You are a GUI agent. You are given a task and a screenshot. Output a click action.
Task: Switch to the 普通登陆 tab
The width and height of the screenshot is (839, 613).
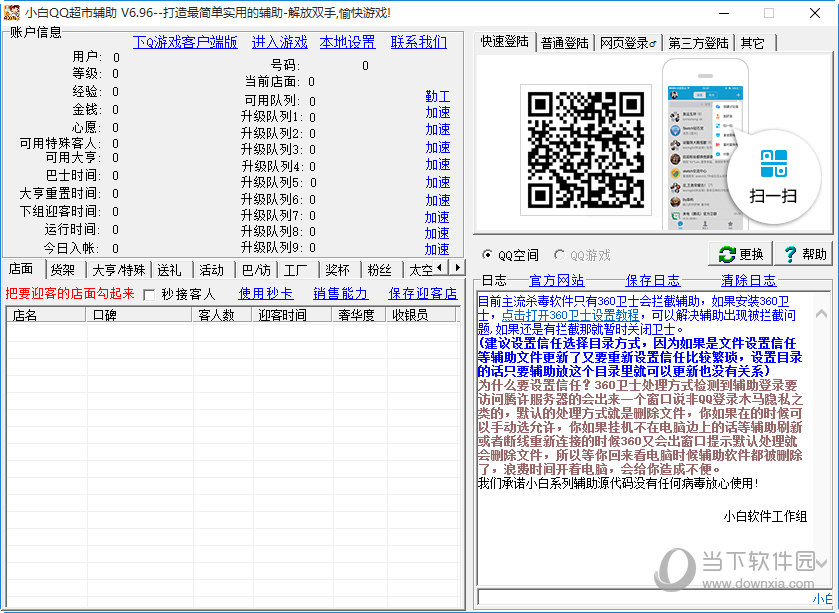(x=564, y=43)
